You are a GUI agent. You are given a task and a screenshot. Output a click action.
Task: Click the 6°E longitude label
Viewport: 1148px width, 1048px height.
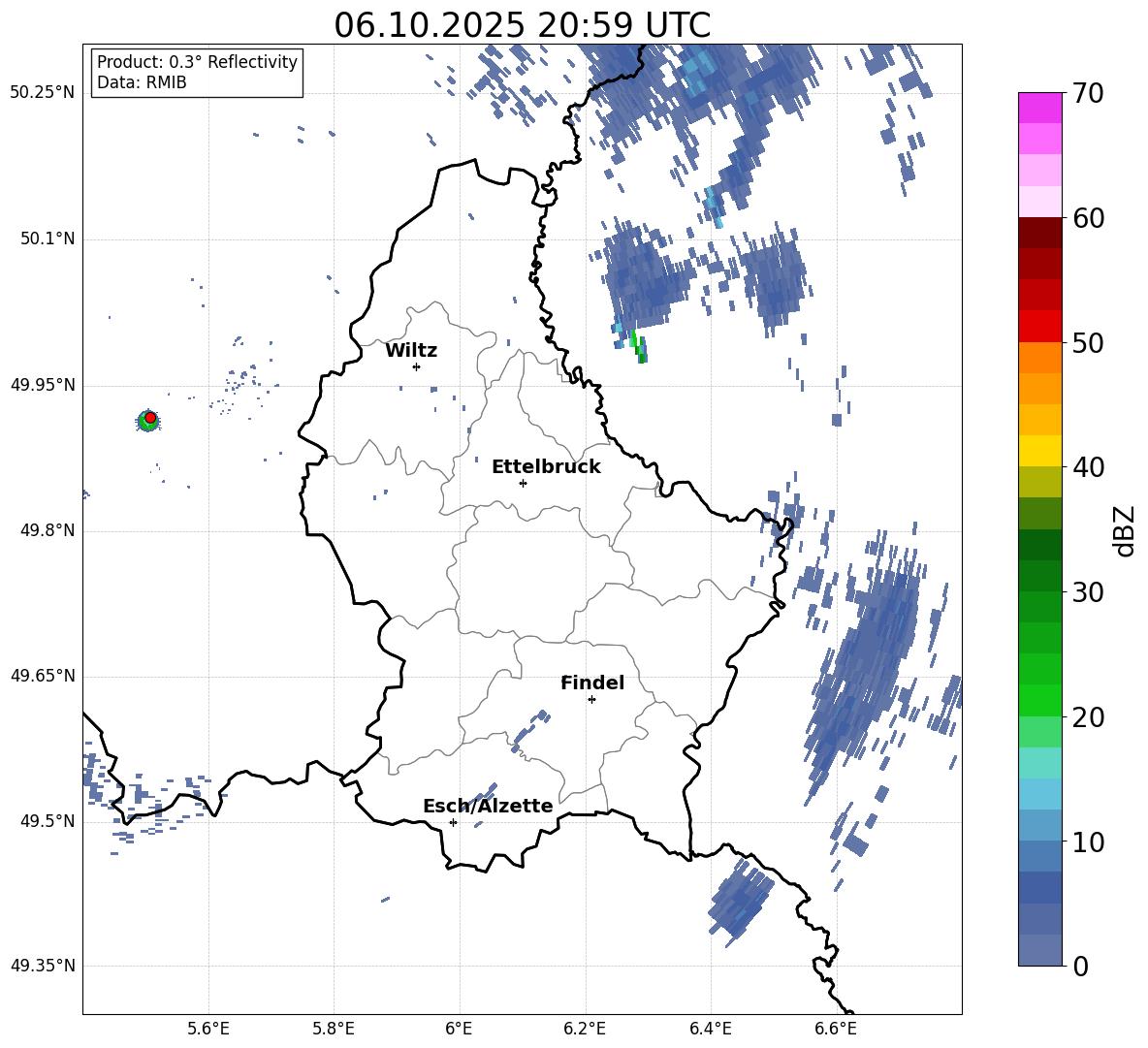(x=459, y=1029)
